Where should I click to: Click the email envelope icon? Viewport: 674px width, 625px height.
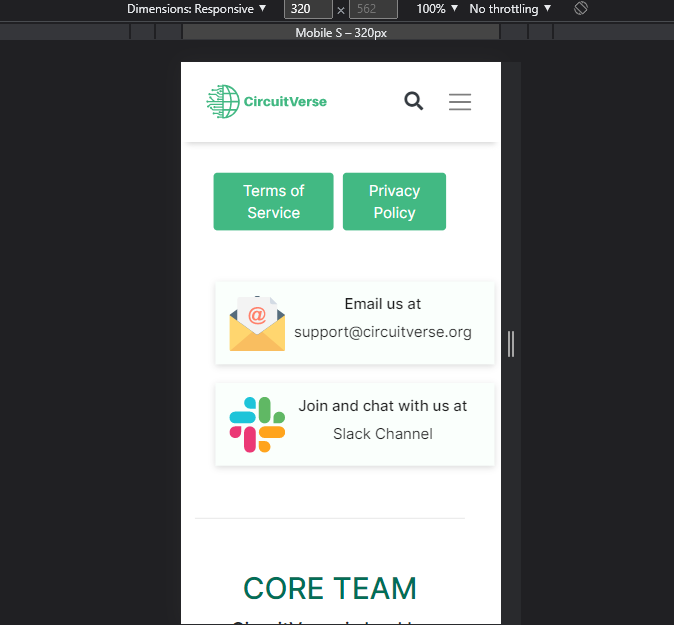click(x=257, y=323)
